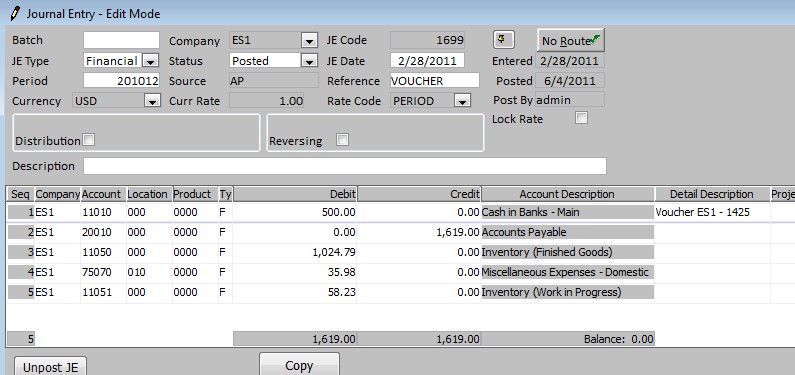Viewport: 795px width, 375px height.
Task: Select account cell 75070
Action: click(x=103, y=273)
